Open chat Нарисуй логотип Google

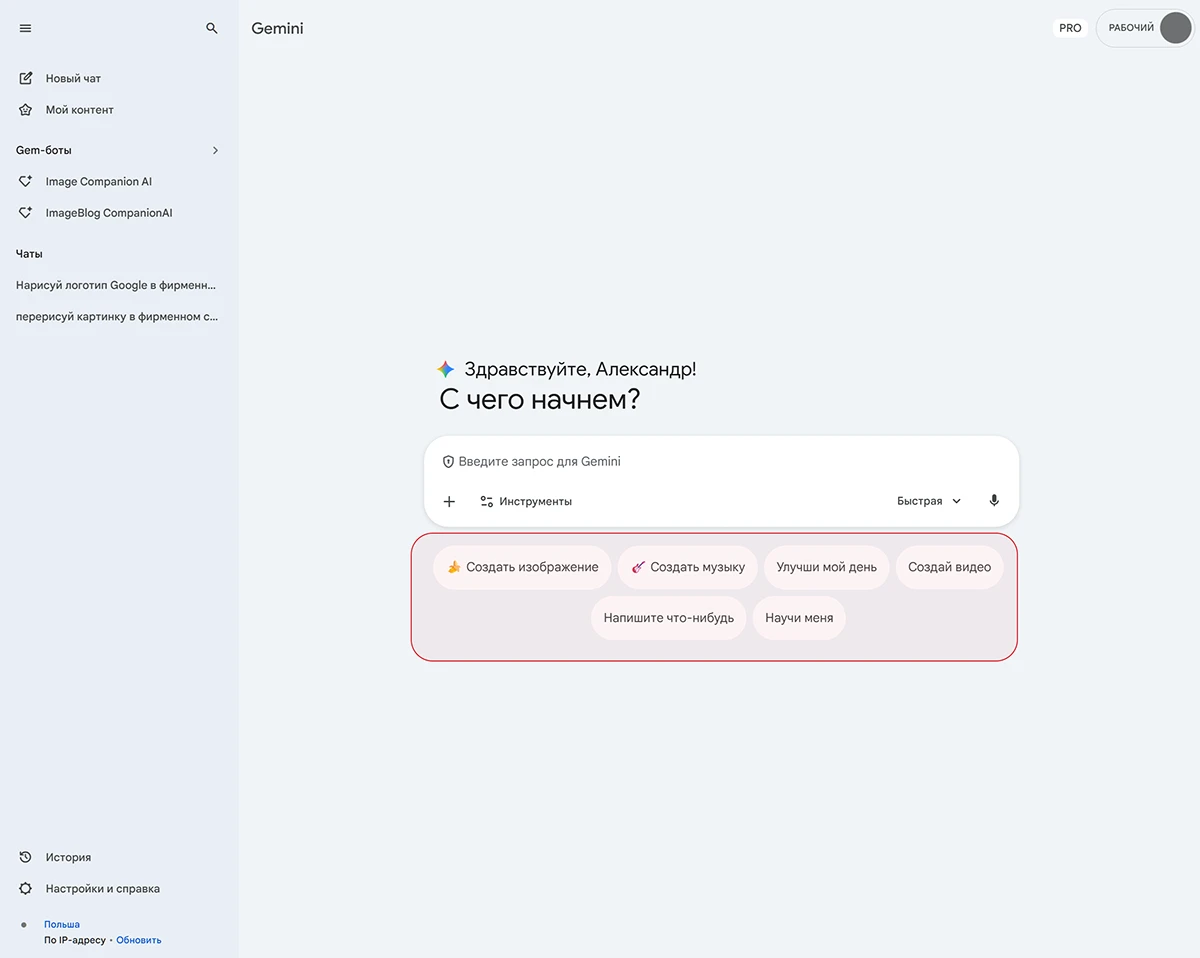pyautogui.click(x=116, y=285)
